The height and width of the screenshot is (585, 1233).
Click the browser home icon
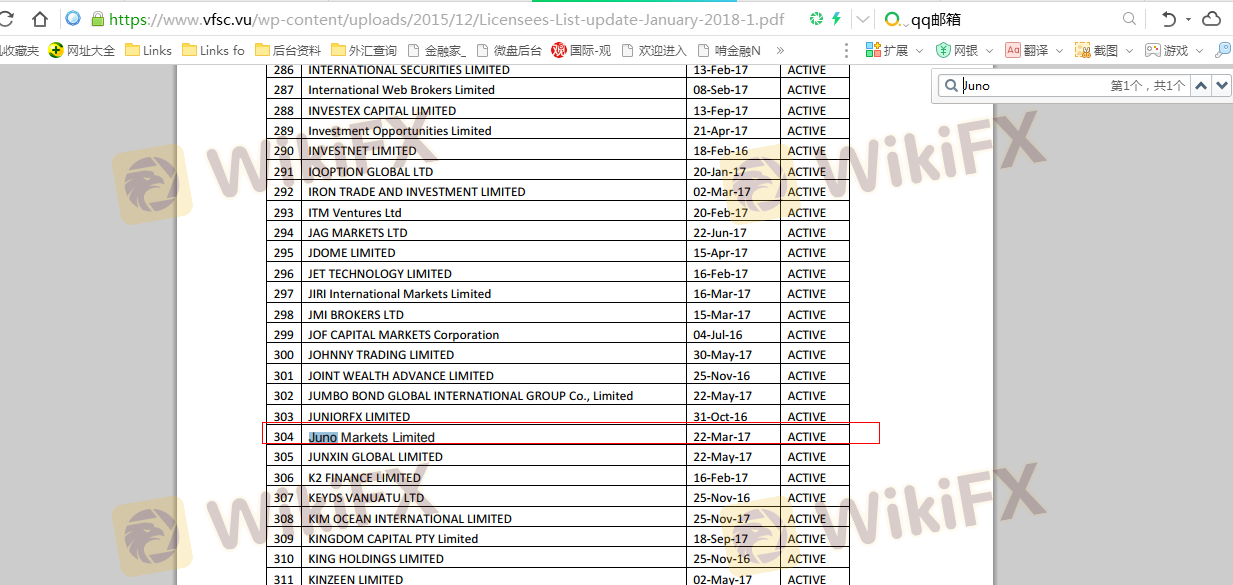coord(40,19)
